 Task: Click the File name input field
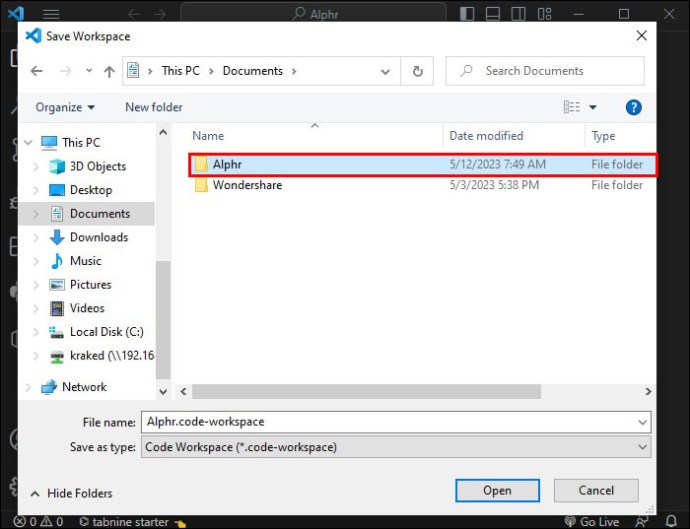[396, 422]
